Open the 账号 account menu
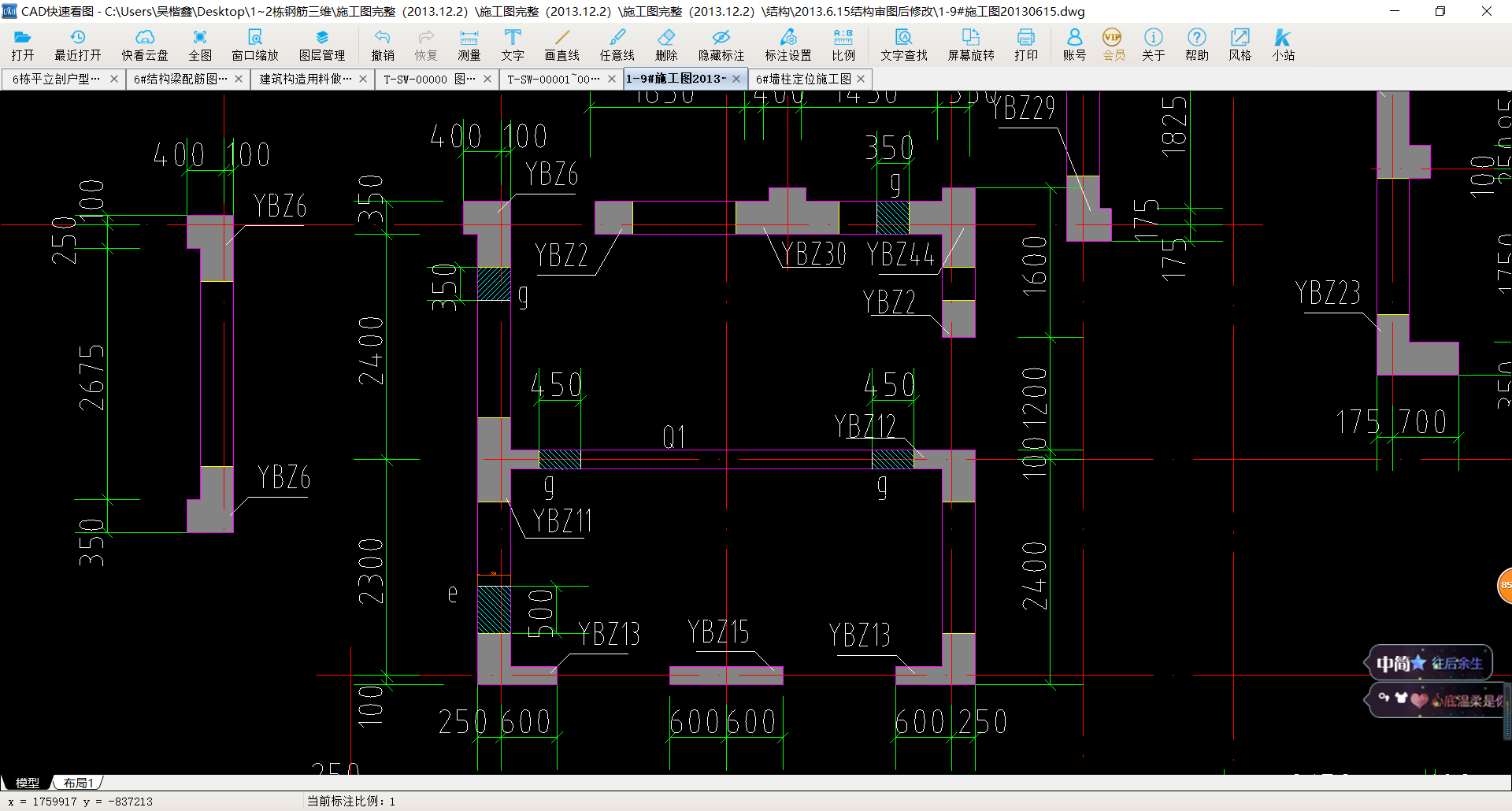Image resolution: width=1512 pixels, height=811 pixels. (x=1074, y=45)
